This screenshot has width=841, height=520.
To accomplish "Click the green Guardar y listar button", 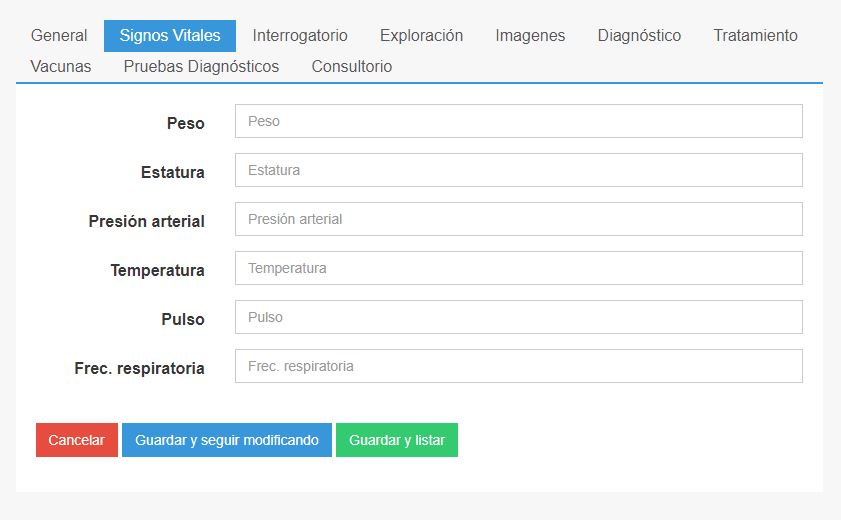I will coord(397,440).
